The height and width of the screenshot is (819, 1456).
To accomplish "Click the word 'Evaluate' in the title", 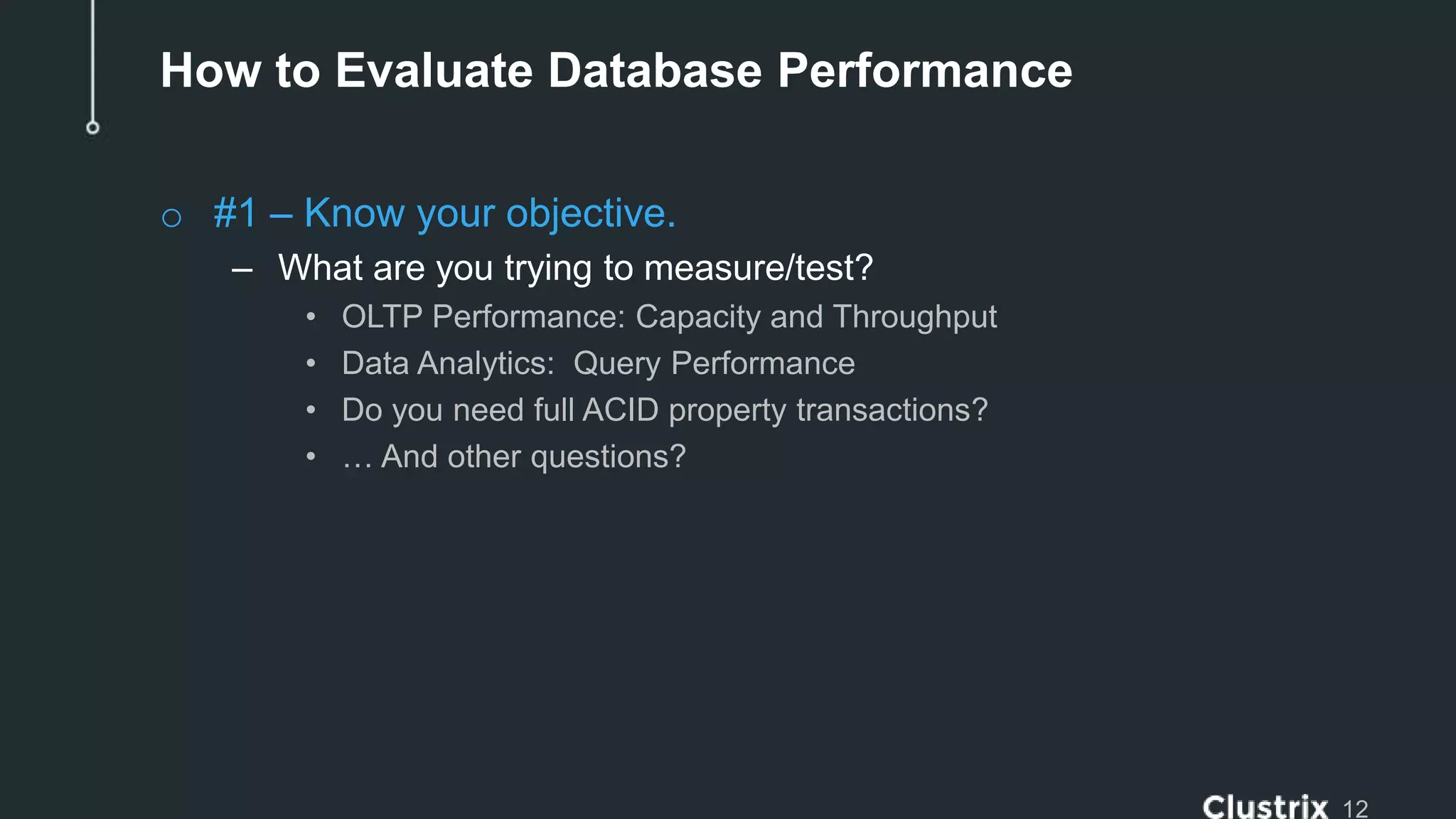I will pyautogui.click(x=434, y=70).
